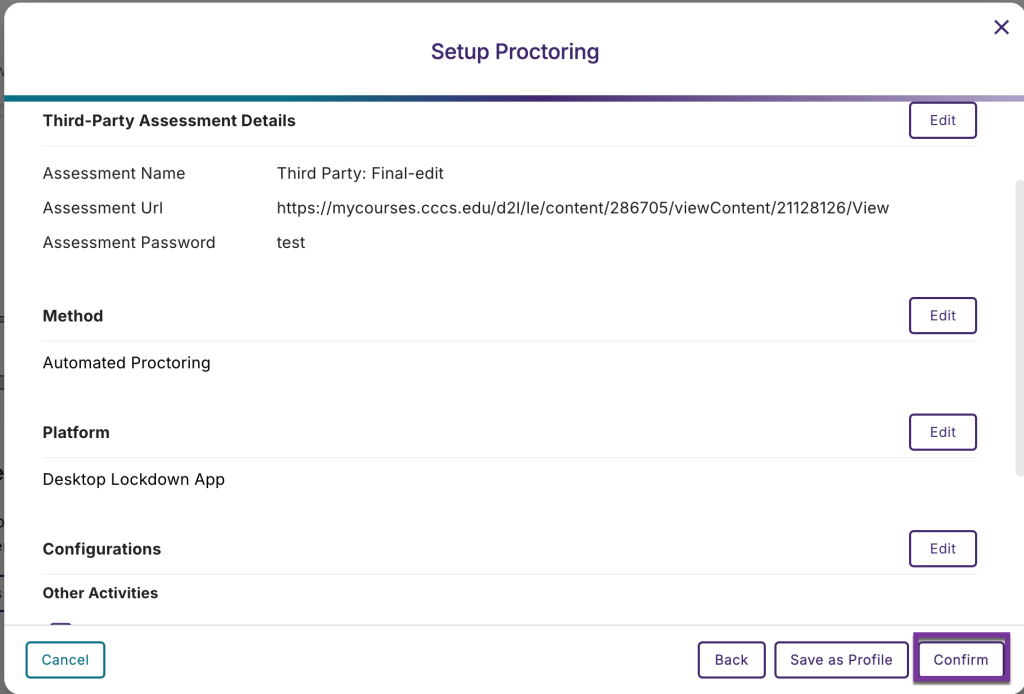Click the Automated Proctoring method label

tap(126, 363)
